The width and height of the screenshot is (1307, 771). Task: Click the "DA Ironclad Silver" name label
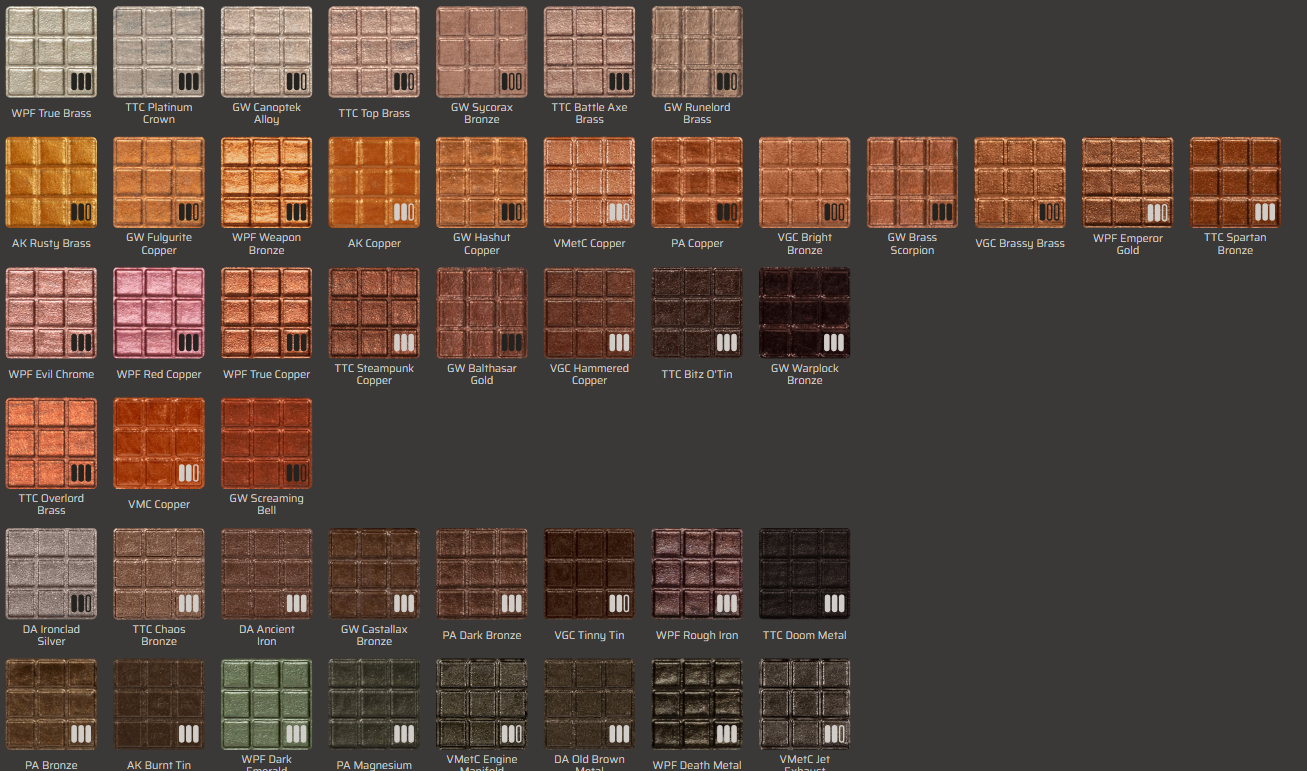[51, 635]
